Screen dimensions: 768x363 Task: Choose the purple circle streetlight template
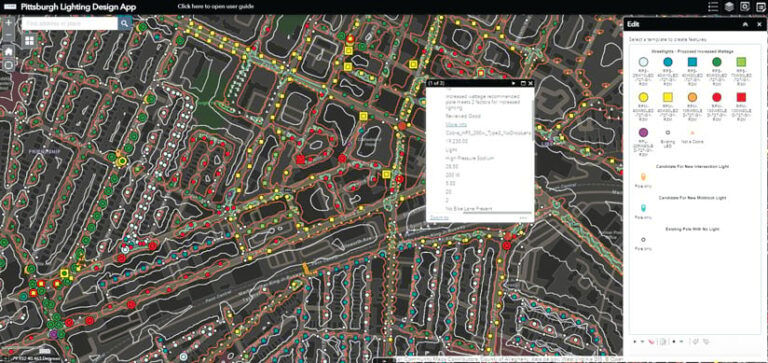click(644, 132)
